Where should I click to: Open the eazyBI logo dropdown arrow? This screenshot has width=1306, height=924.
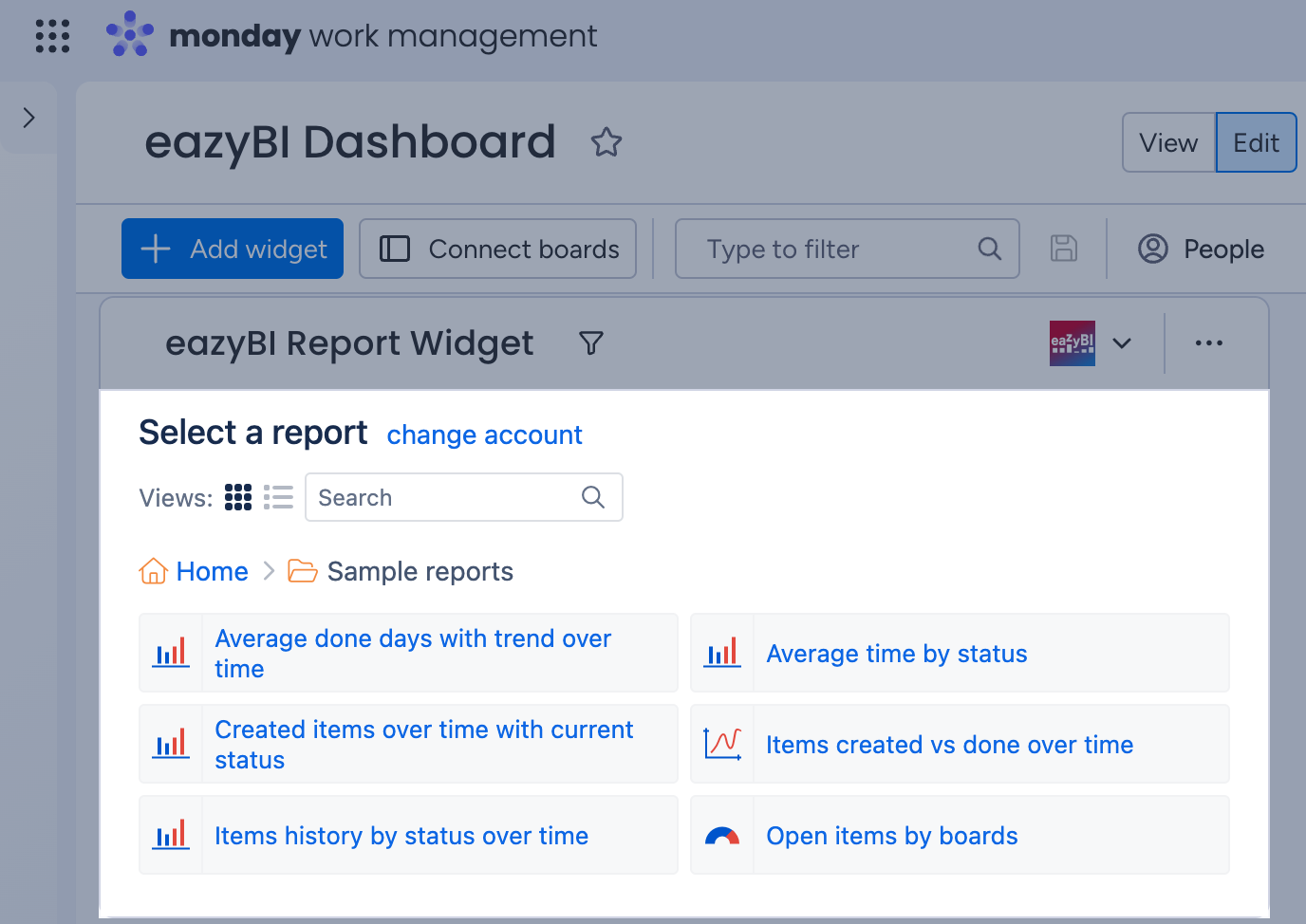pyautogui.click(x=1122, y=343)
